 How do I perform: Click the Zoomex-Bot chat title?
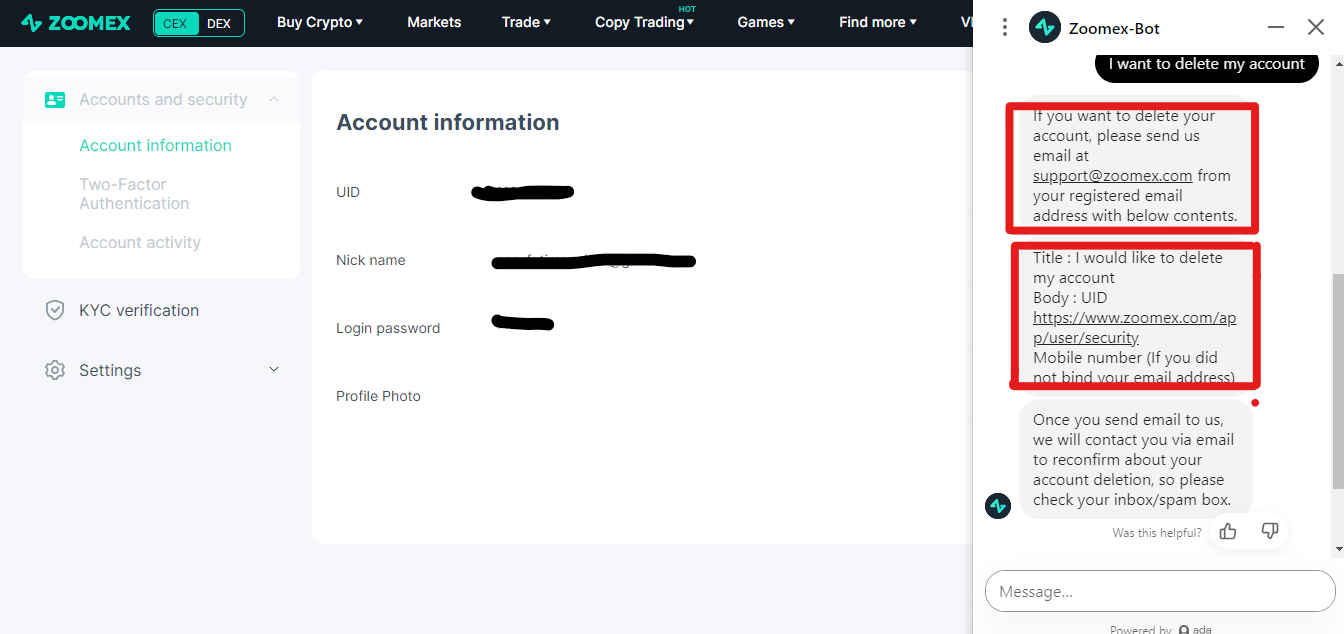click(1114, 28)
